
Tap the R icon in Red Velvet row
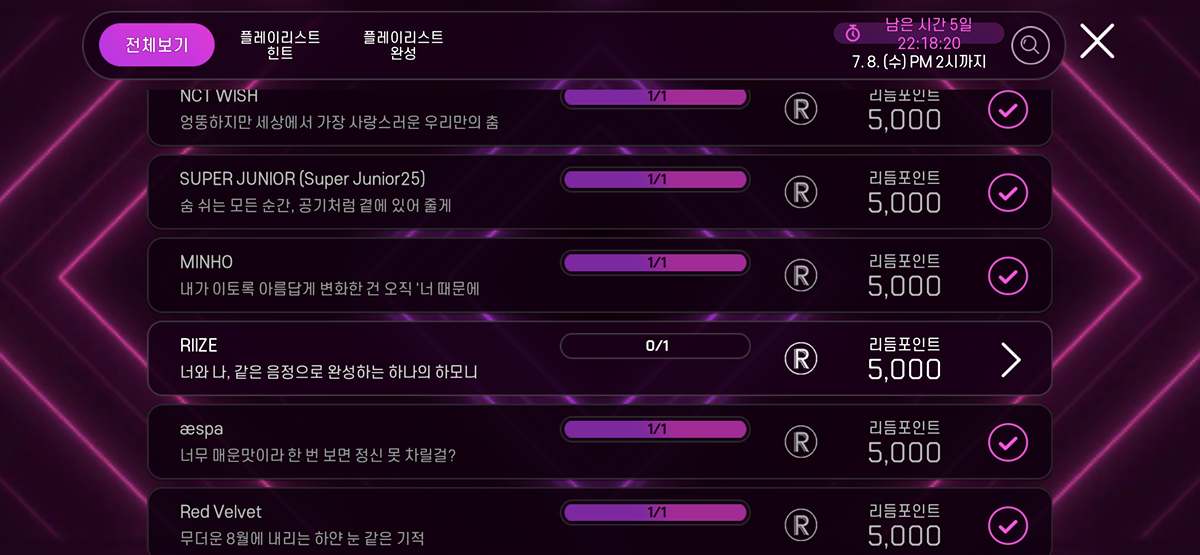click(x=800, y=524)
